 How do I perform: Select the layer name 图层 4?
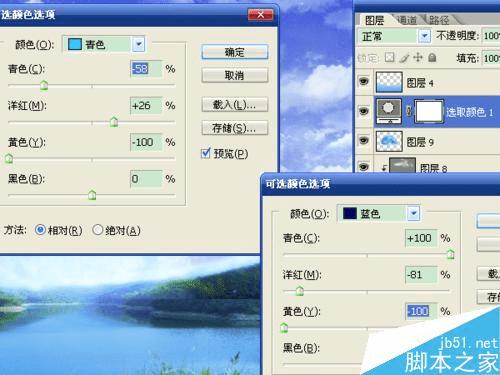point(420,83)
